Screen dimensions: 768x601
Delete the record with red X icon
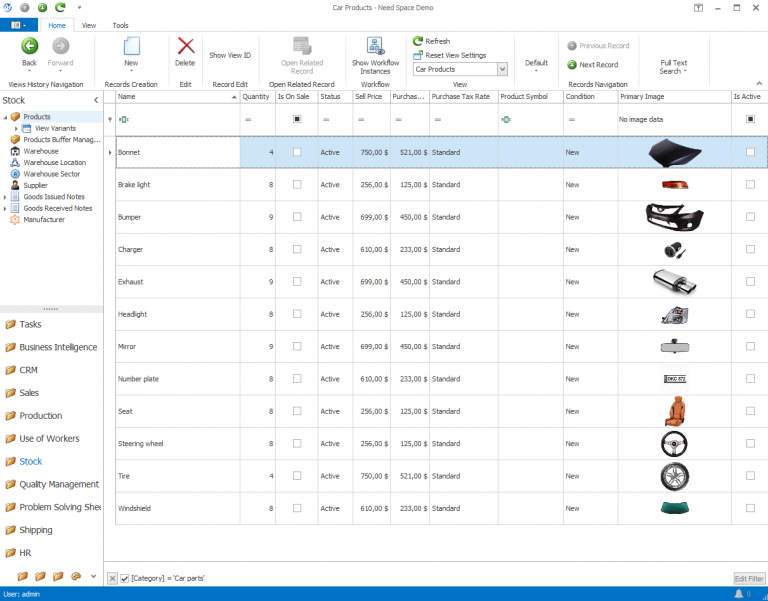click(x=185, y=46)
